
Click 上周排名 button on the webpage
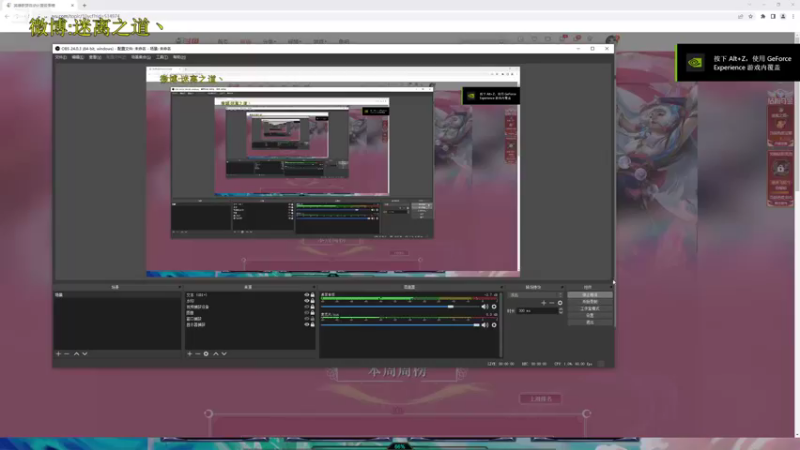pos(540,398)
